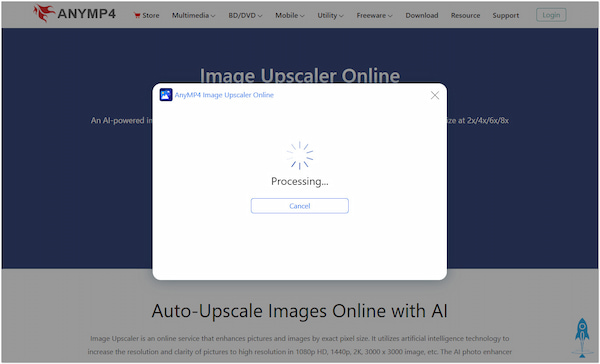
Task: Expand the Mobile menu
Action: coord(290,15)
